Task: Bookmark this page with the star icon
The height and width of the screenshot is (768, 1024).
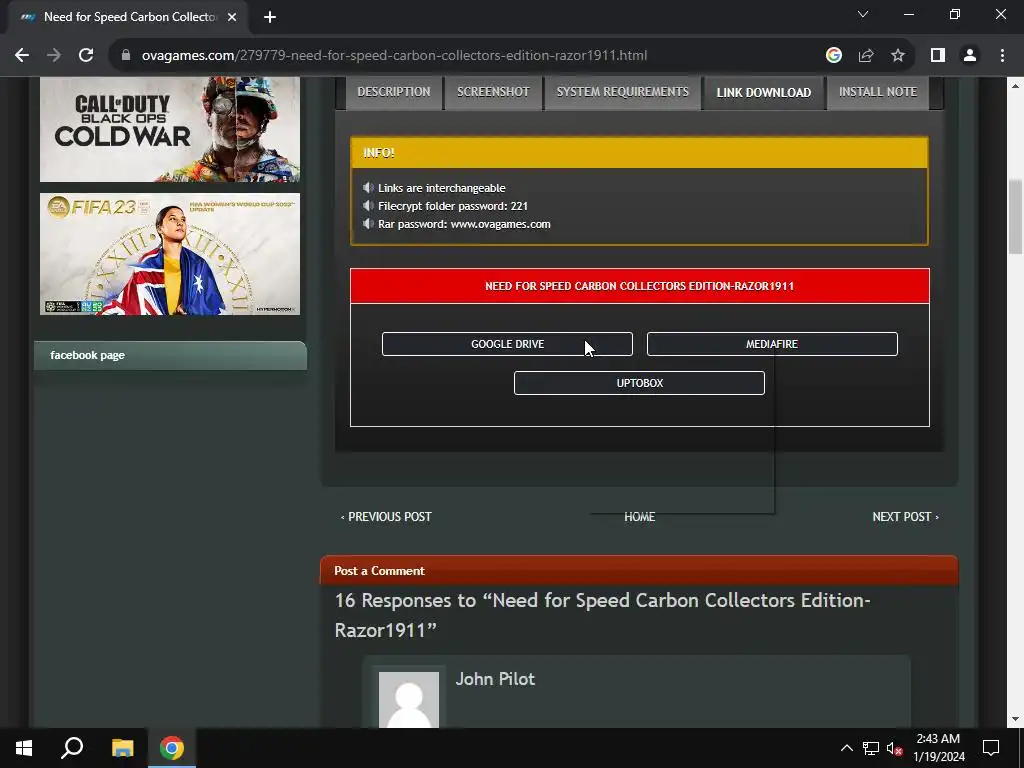Action: (898, 56)
